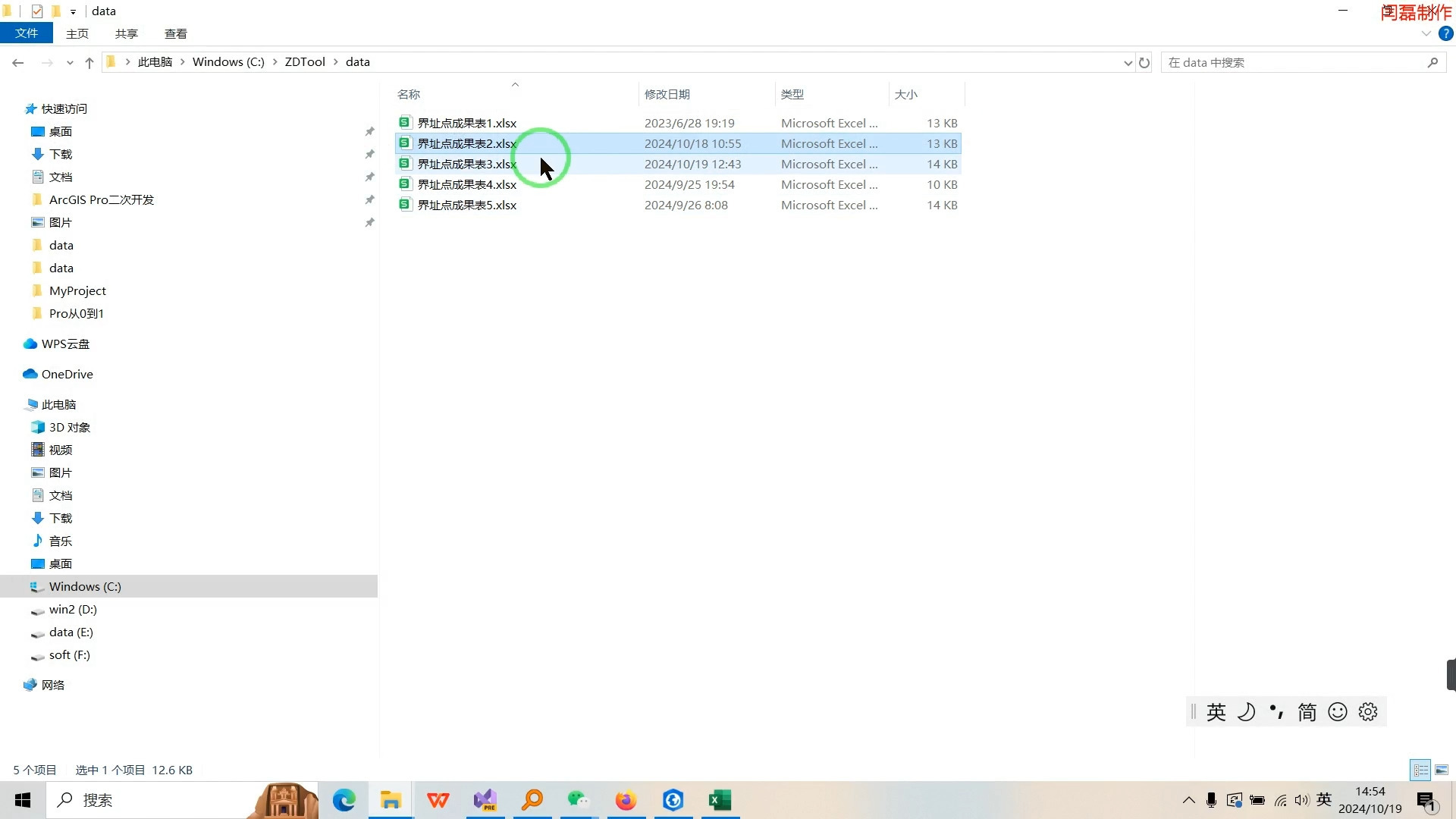Viewport: 1456px width, 819px height.
Task: Open ArcGIS Pro二次开发 folder in sidebar
Action: coord(102,199)
